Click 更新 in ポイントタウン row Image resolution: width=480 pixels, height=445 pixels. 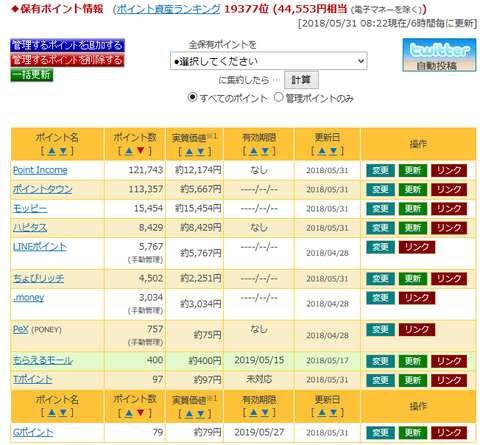pos(413,189)
